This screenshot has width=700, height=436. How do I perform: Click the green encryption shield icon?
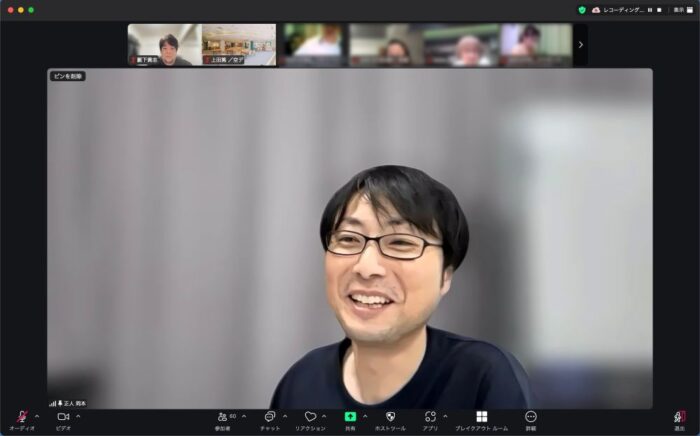[582, 9]
